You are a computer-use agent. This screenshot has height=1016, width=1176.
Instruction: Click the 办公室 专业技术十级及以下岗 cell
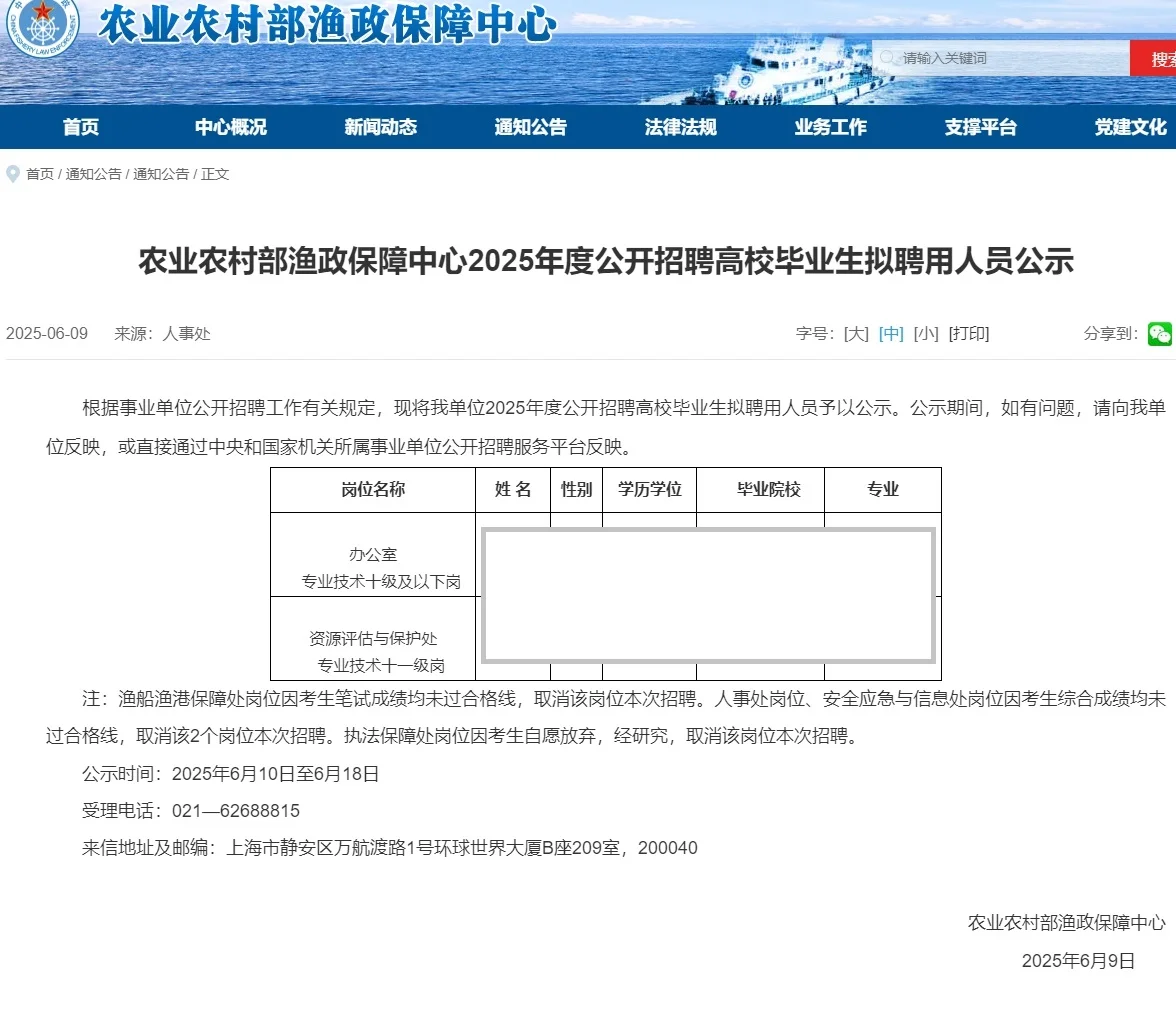point(373,555)
